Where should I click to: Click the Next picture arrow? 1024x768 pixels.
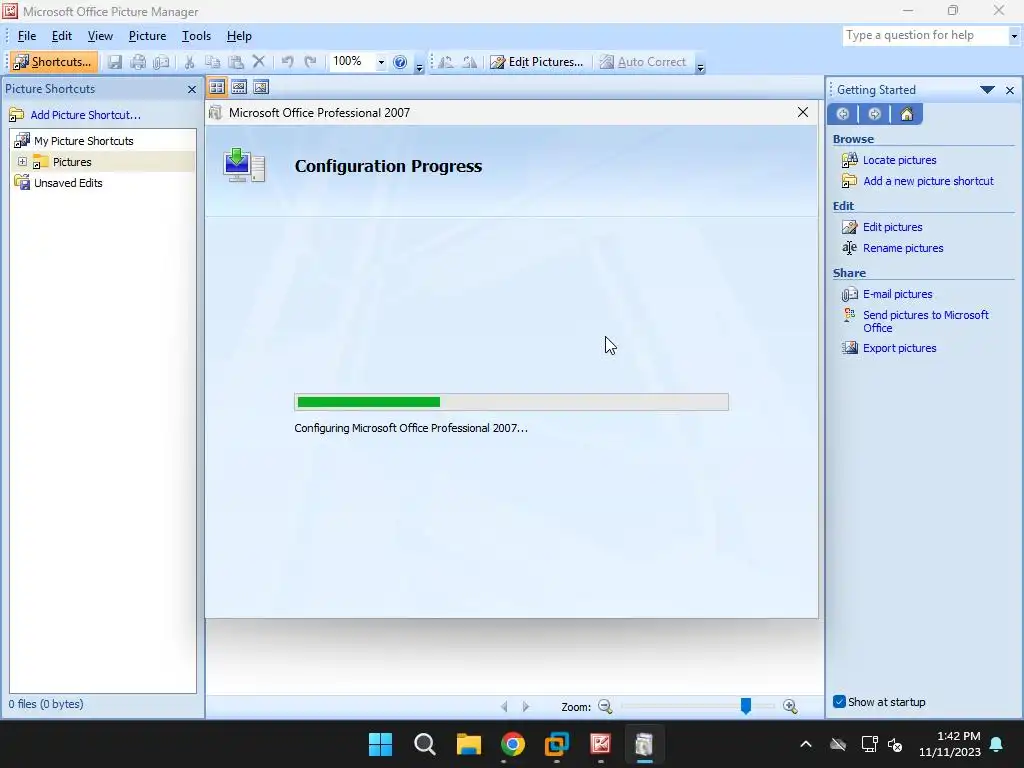[526, 707]
